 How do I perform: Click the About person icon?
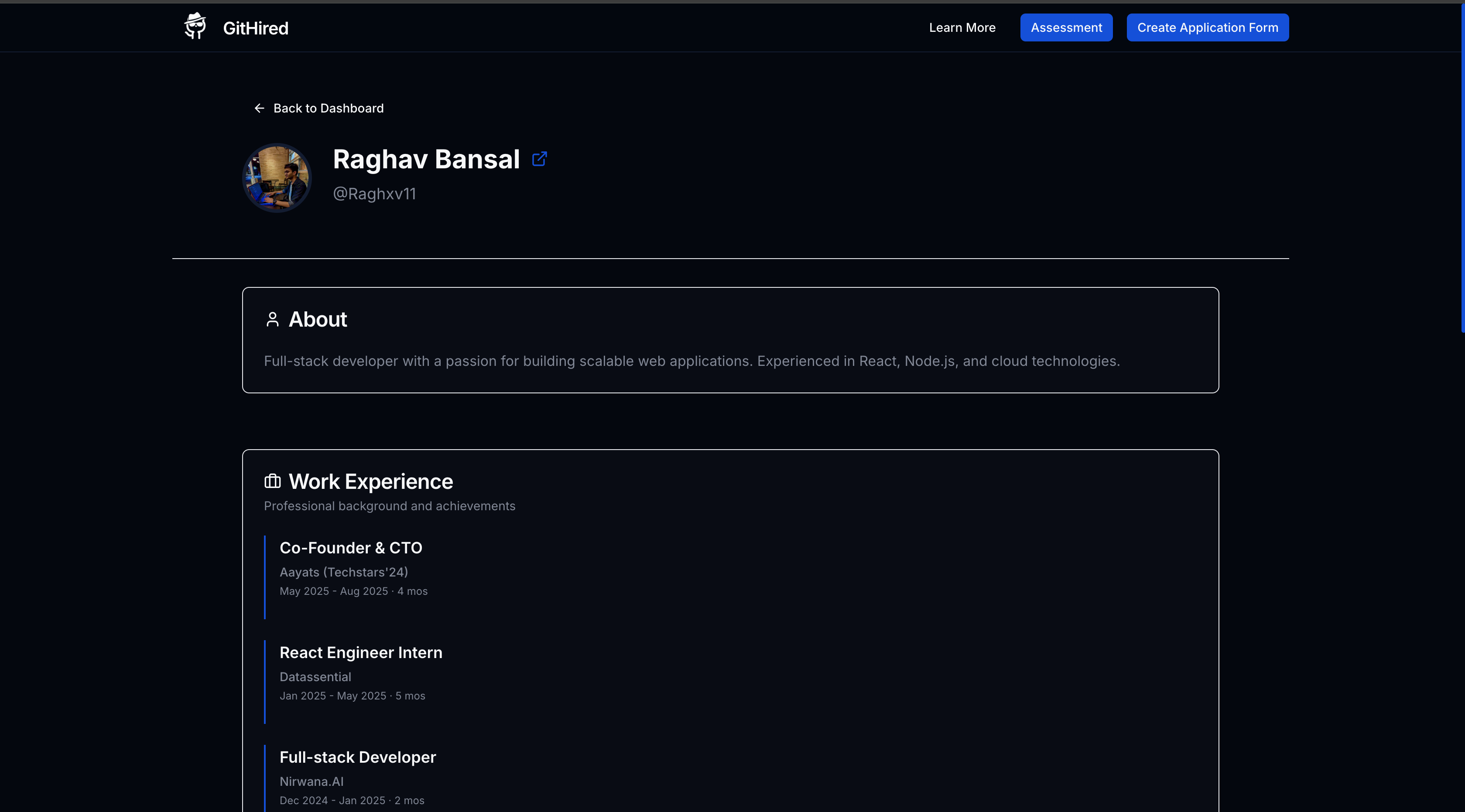(x=272, y=320)
